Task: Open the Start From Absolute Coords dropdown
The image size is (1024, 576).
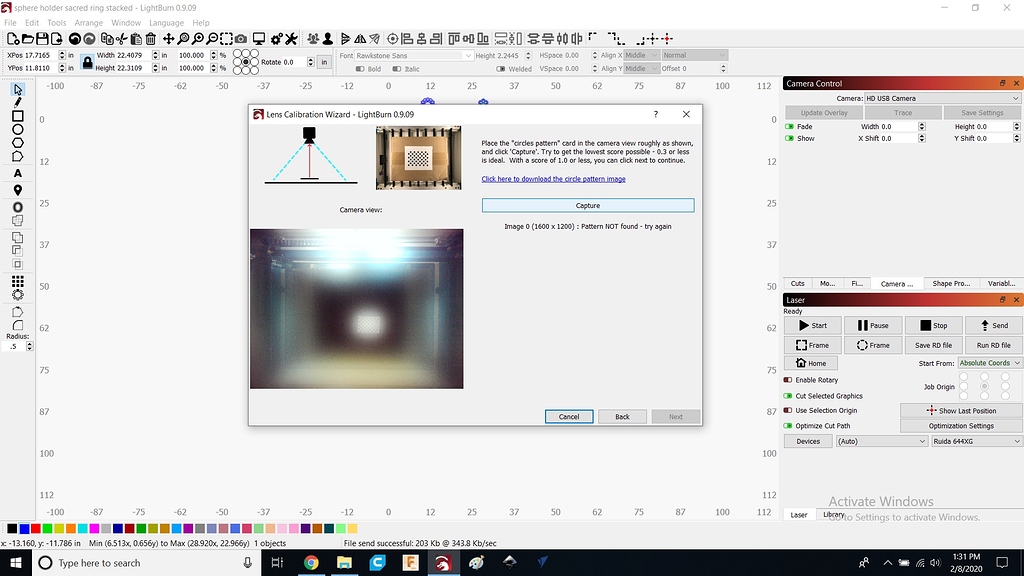Action: pos(989,362)
